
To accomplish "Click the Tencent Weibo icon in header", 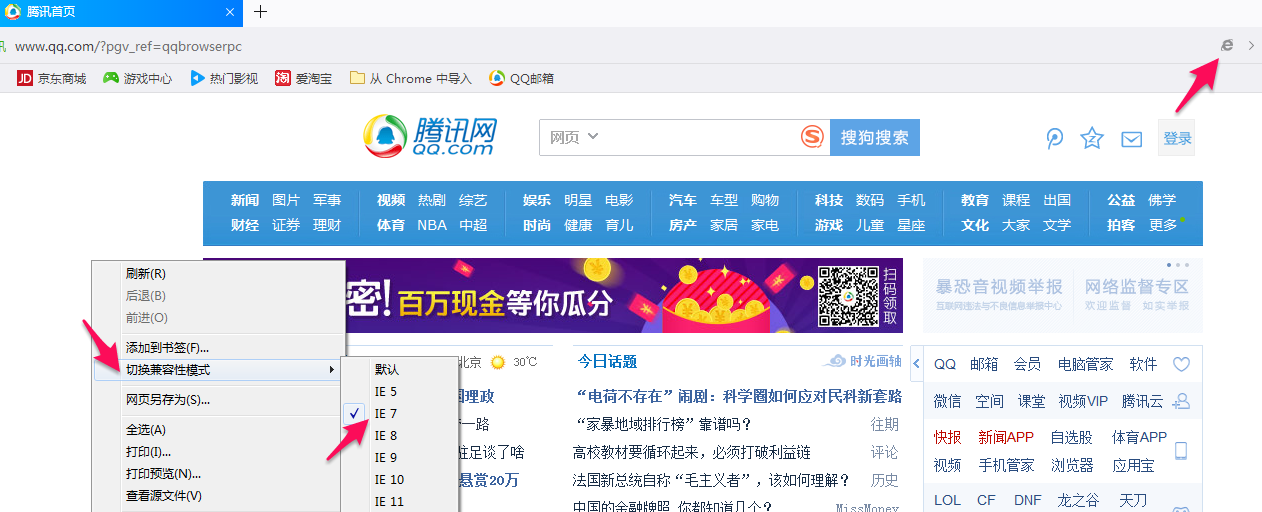I will 1054,138.
